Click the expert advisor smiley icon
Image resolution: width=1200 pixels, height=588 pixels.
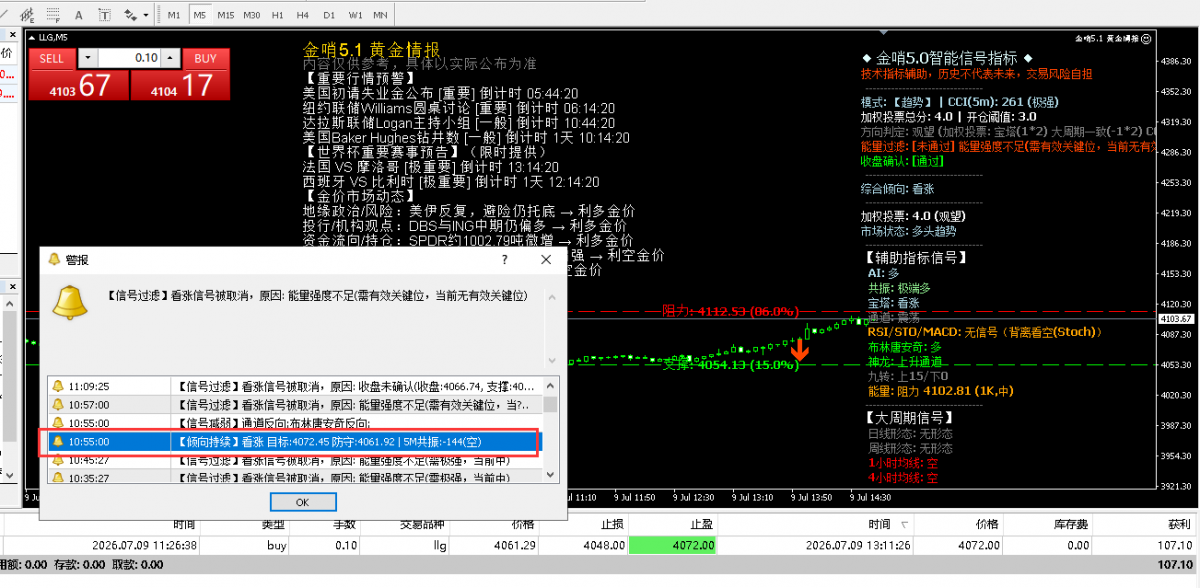pos(1146,39)
